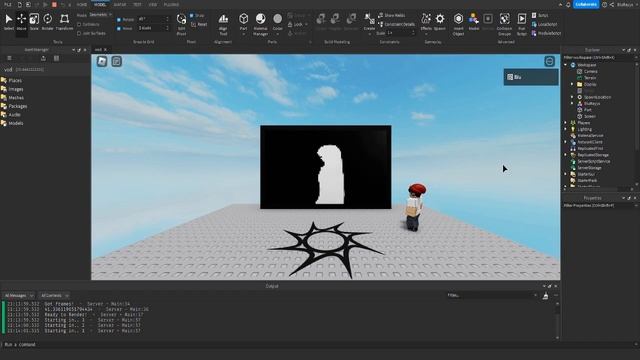Open the Mode Geometric dropdown
Screen dimensions: 640x360
click(100, 15)
